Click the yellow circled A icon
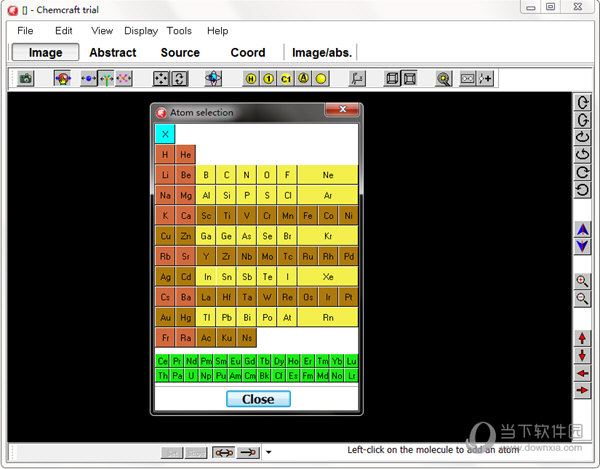The width and height of the screenshot is (600, 469). click(303, 79)
